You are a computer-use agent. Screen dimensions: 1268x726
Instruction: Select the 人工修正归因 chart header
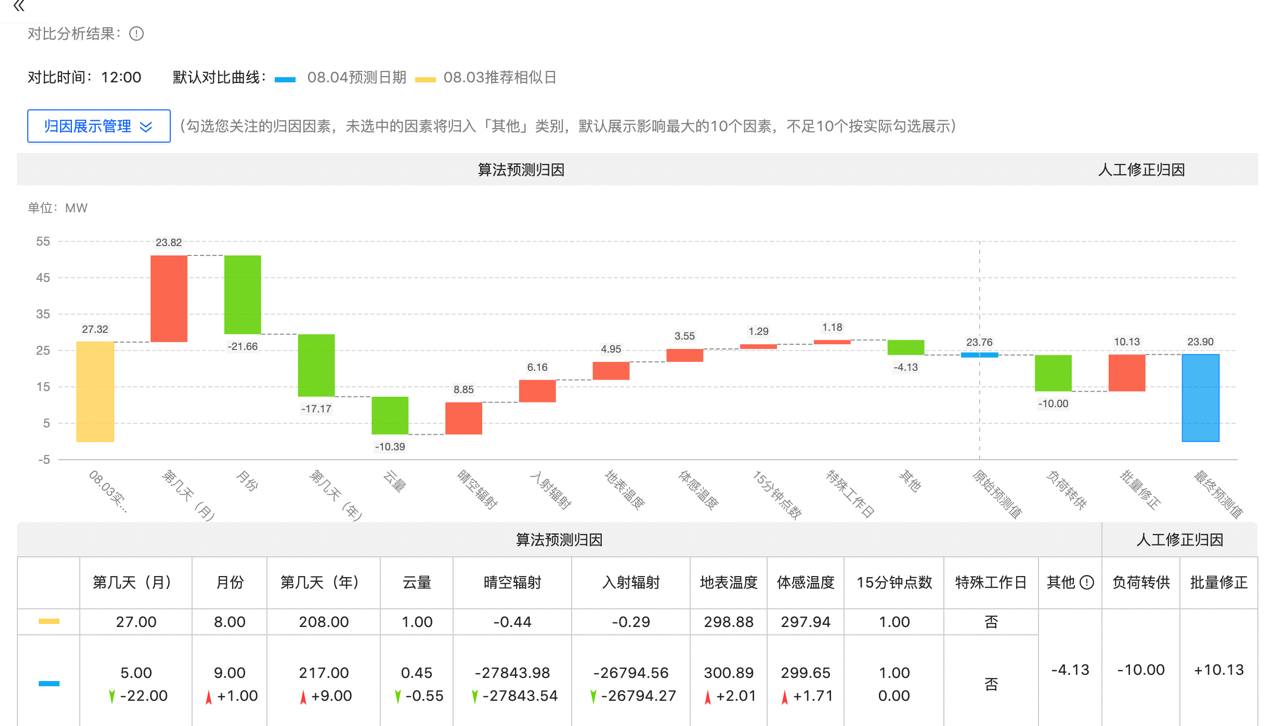[x=1141, y=170]
